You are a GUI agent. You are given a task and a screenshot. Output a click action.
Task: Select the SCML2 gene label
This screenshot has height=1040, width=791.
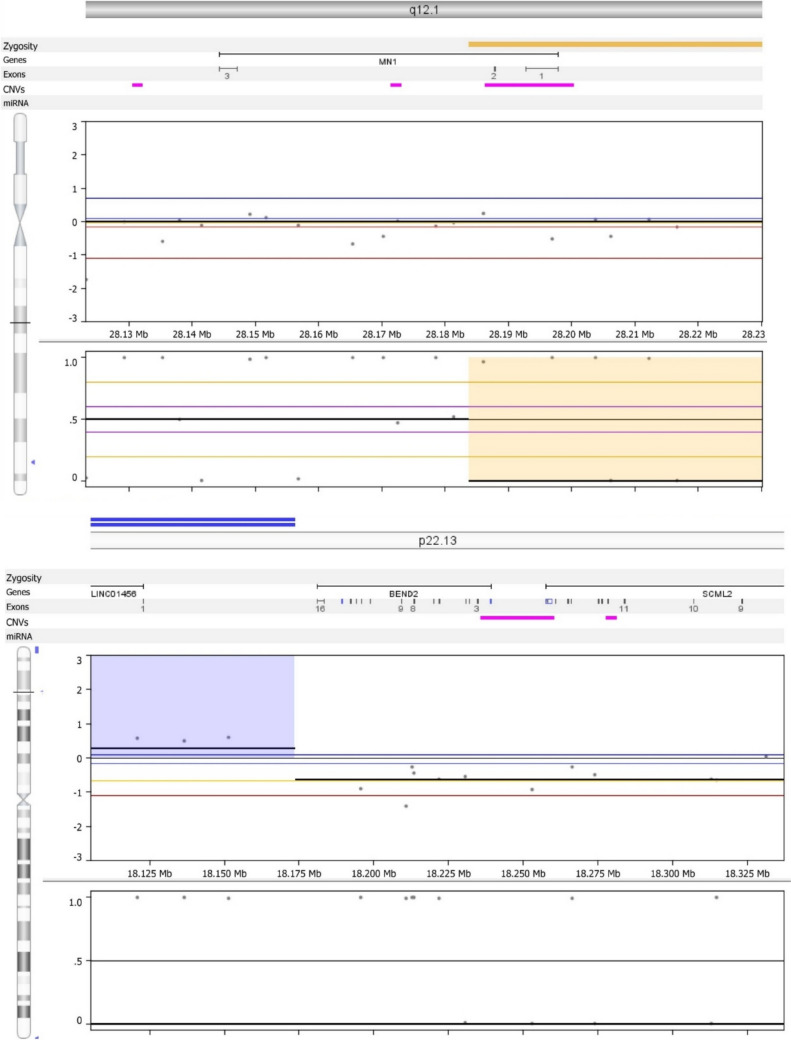pyautogui.click(x=717, y=594)
